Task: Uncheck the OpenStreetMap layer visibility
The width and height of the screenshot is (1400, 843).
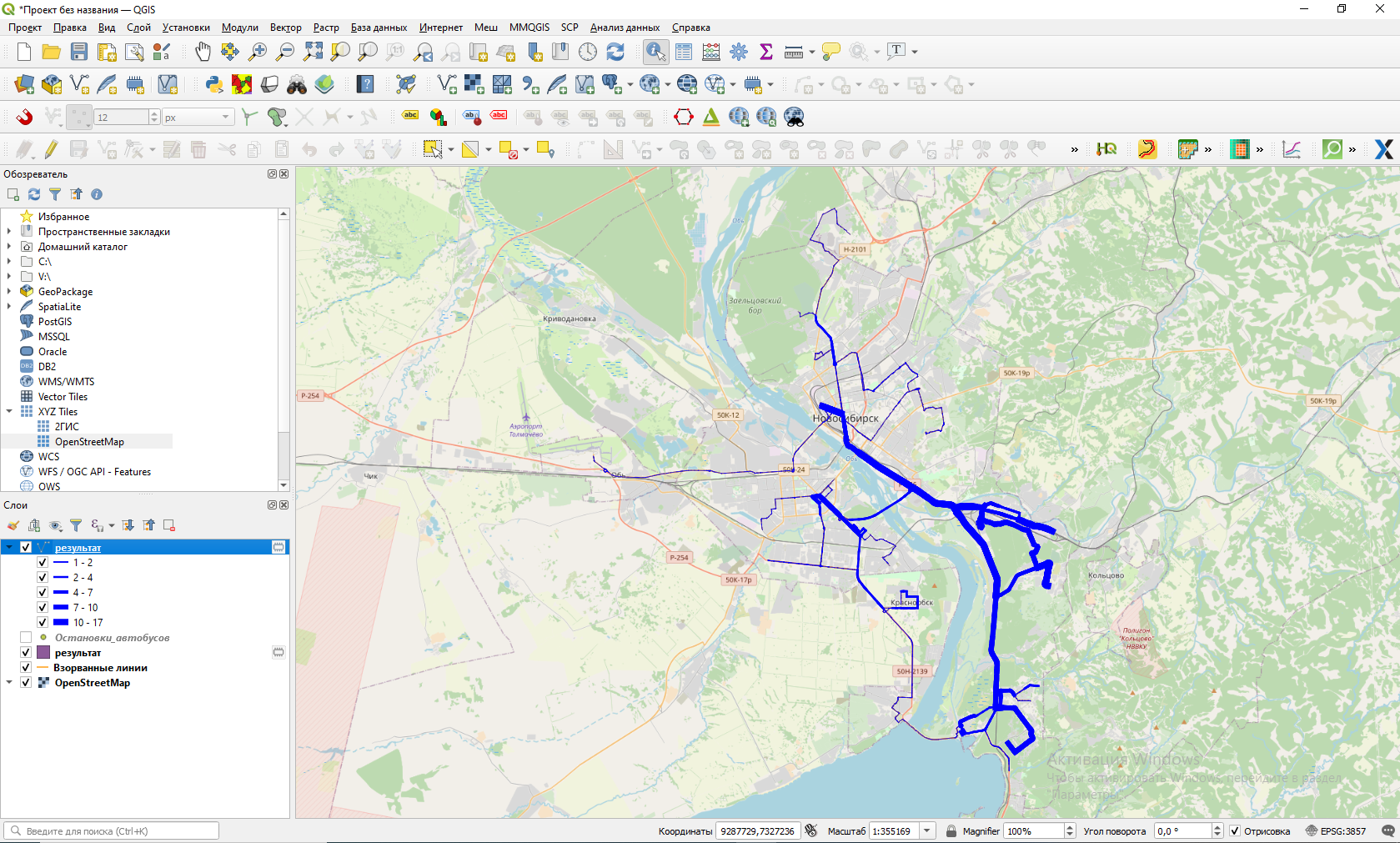Action: pyautogui.click(x=26, y=683)
